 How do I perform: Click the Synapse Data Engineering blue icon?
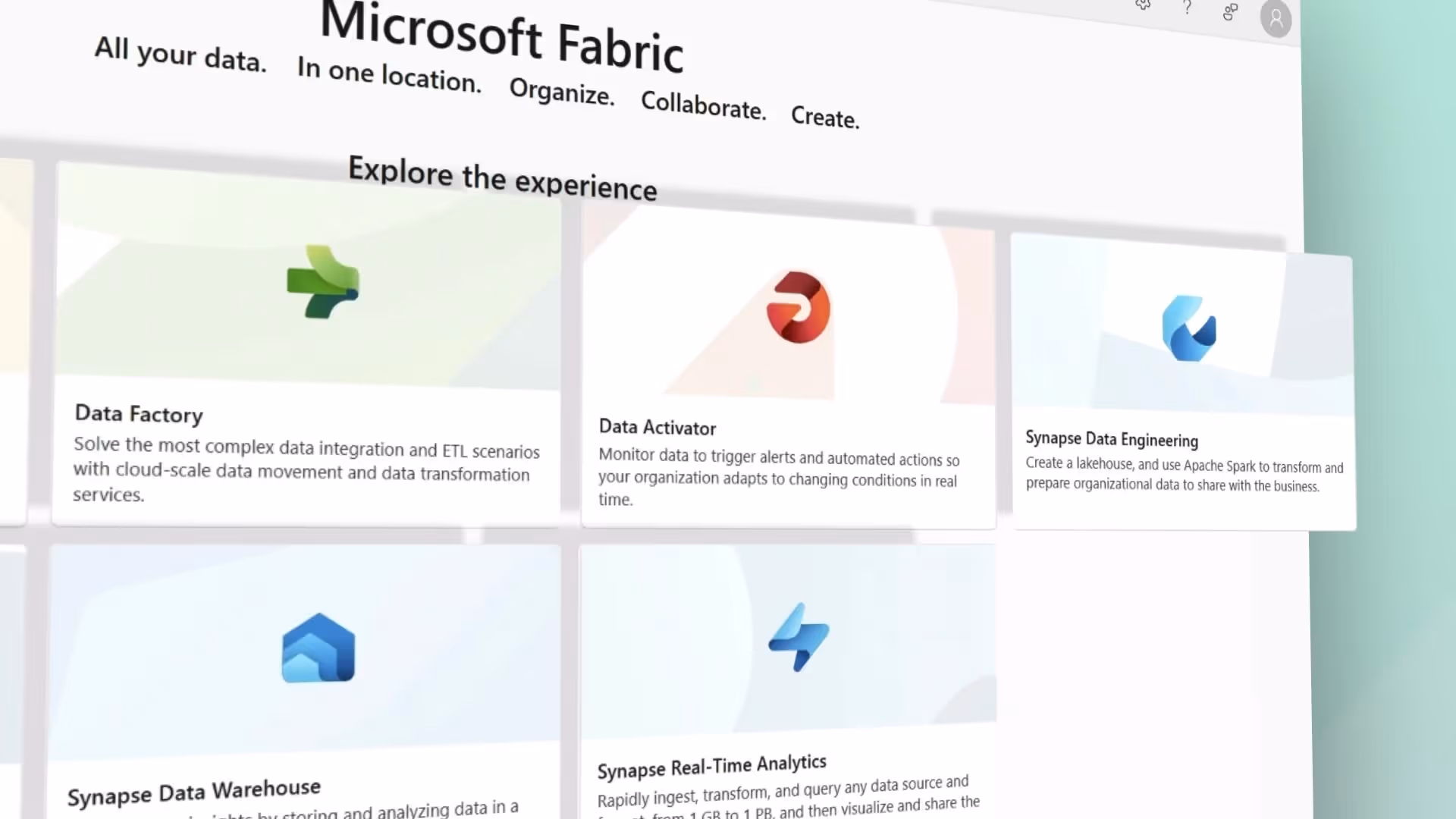(1189, 328)
